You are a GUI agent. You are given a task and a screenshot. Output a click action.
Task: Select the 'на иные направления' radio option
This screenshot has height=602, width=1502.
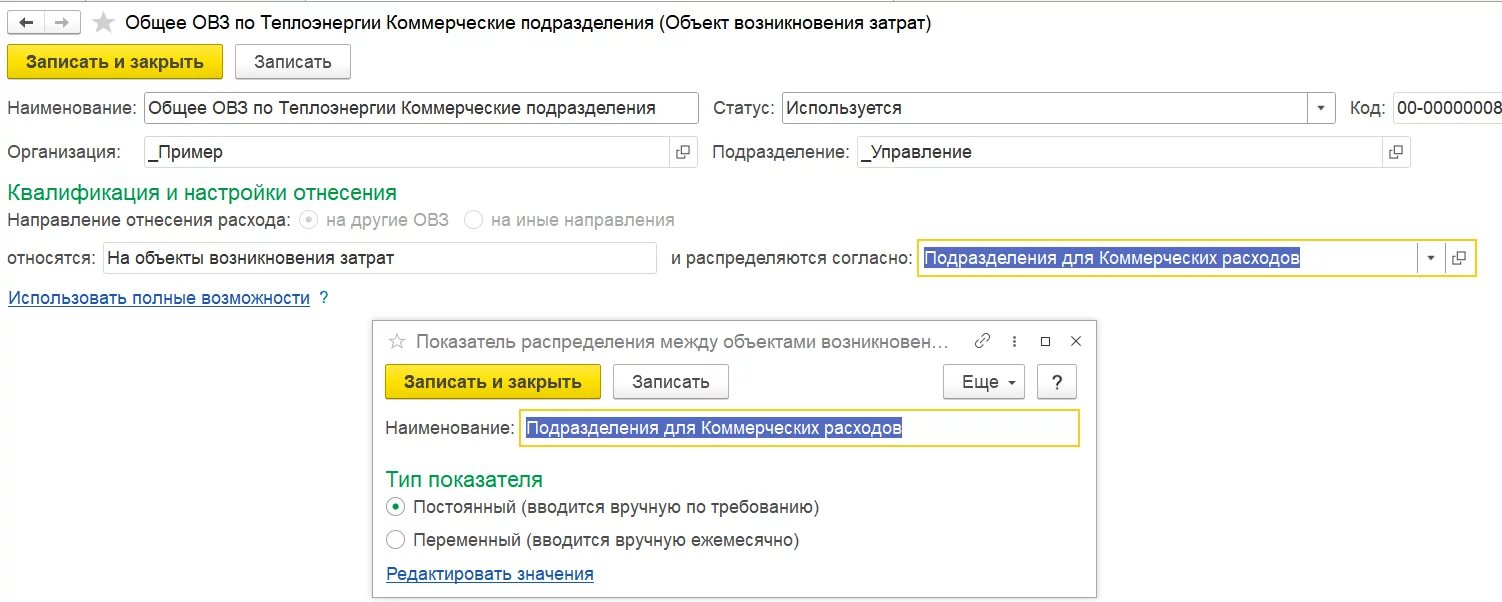click(473, 220)
